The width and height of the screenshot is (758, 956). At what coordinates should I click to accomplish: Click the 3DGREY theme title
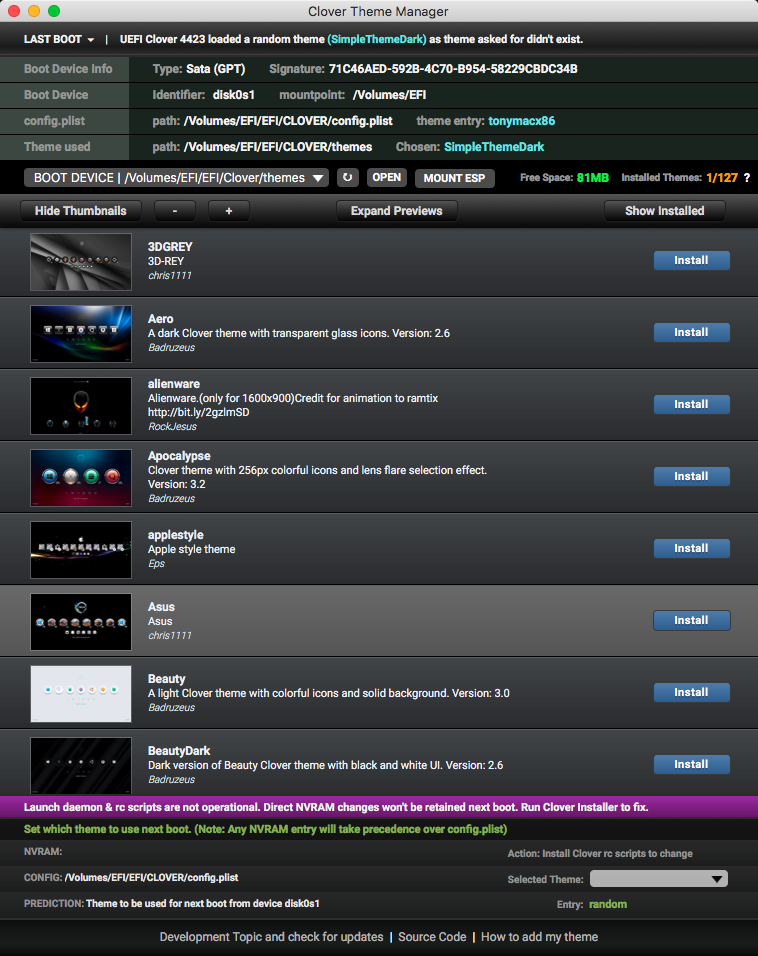click(x=170, y=246)
